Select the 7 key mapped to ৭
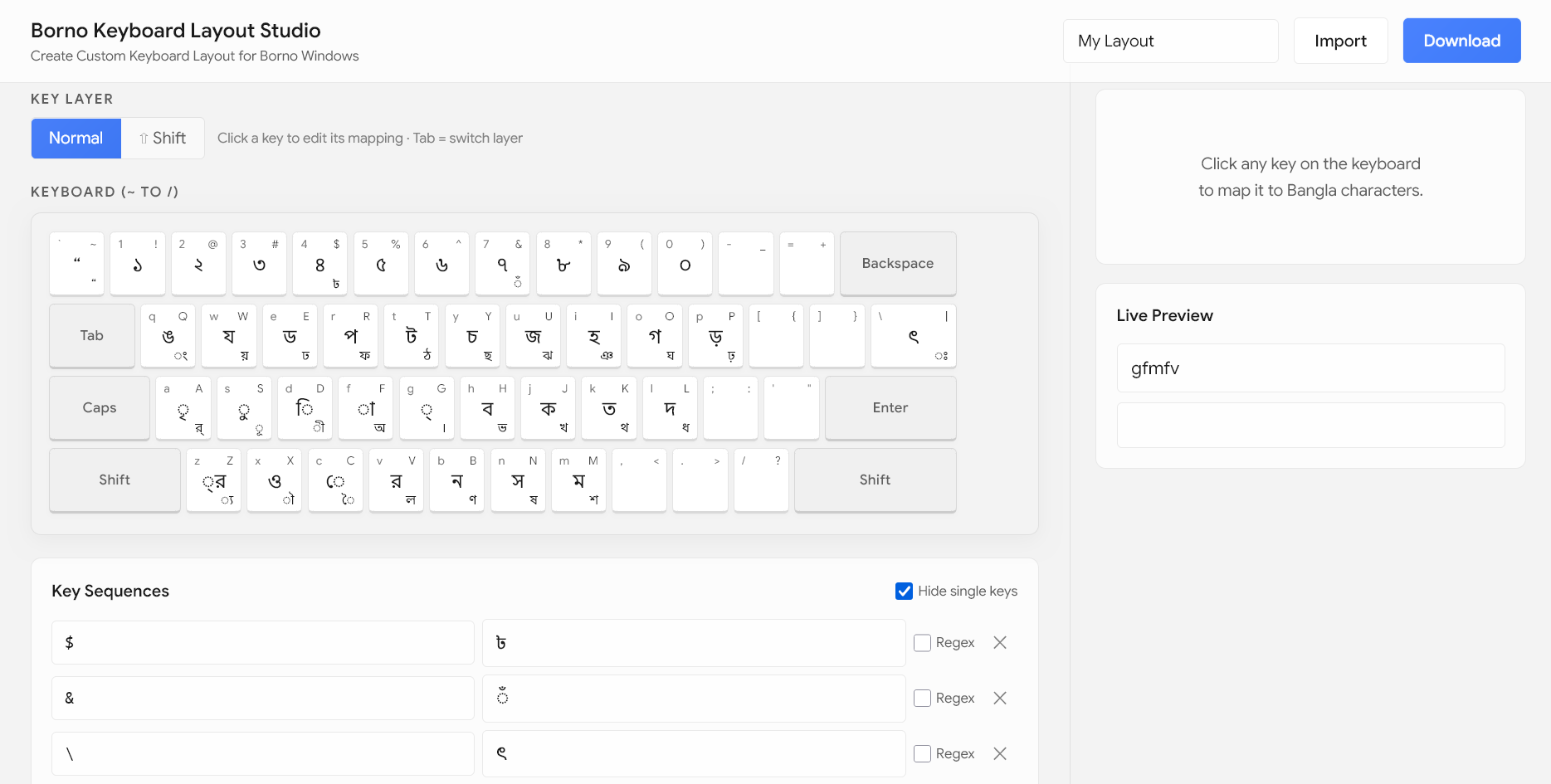The height and width of the screenshot is (784, 1551). tap(503, 264)
